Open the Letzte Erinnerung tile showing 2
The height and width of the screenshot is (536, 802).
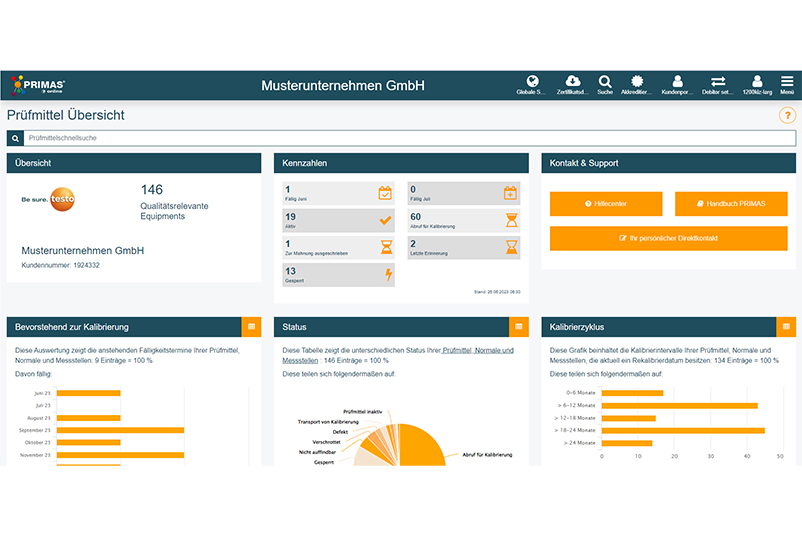pyautogui.click(x=464, y=248)
